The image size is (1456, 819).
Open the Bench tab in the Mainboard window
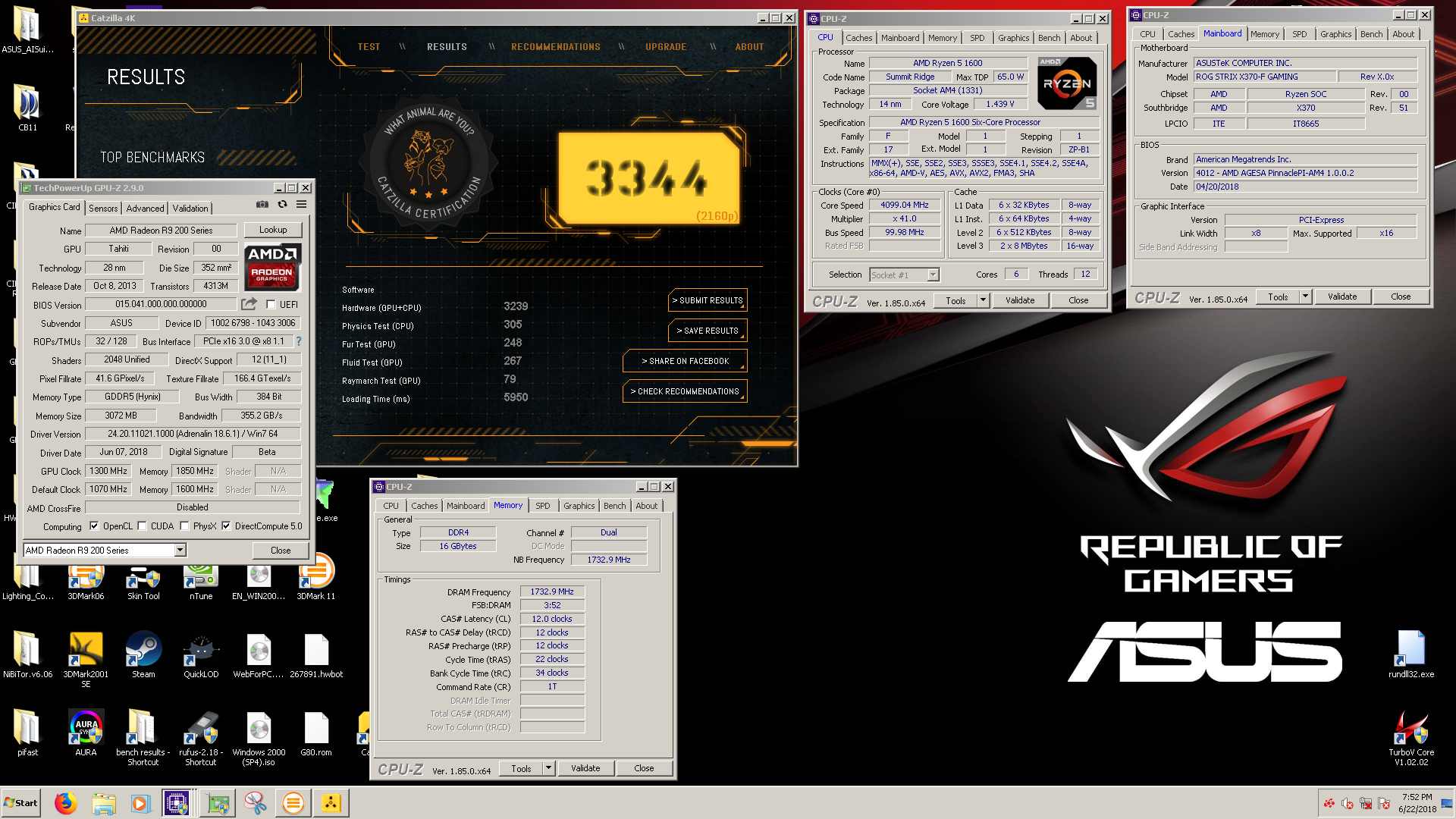(x=1371, y=34)
